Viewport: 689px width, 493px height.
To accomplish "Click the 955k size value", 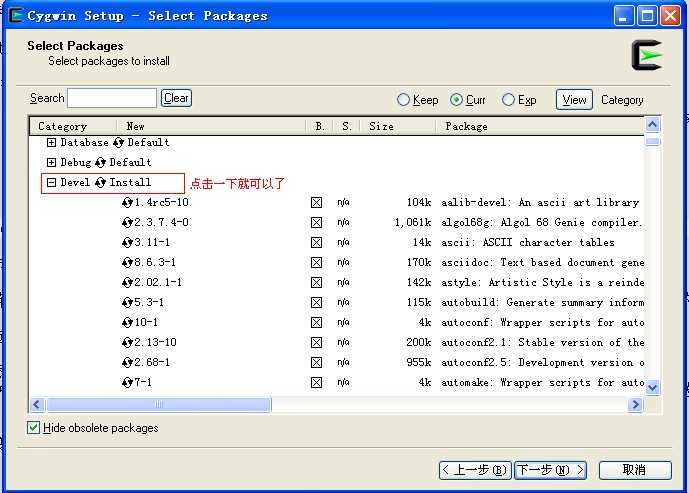I will click(x=419, y=362).
